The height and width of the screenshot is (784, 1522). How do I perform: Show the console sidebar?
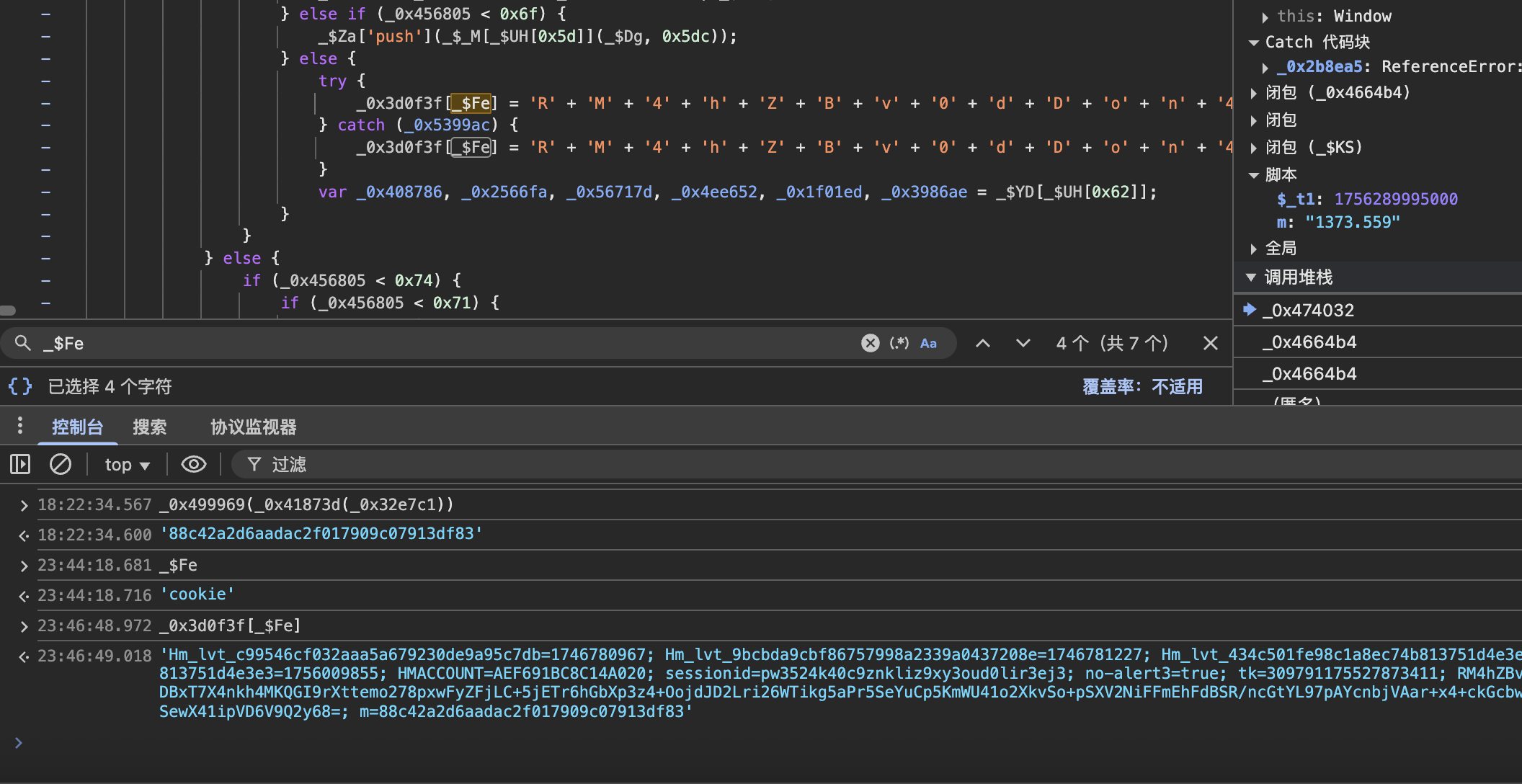pyautogui.click(x=20, y=464)
